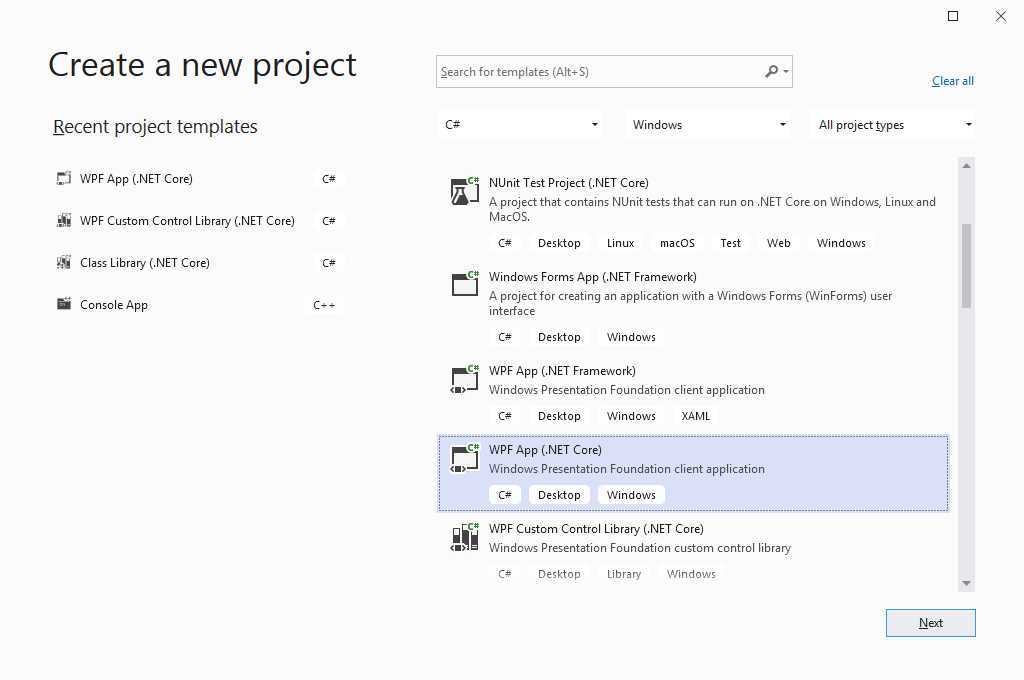Screen dimensions: 1024x680
Task: Click the NUnit Test Project template icon
Action: 465,191
